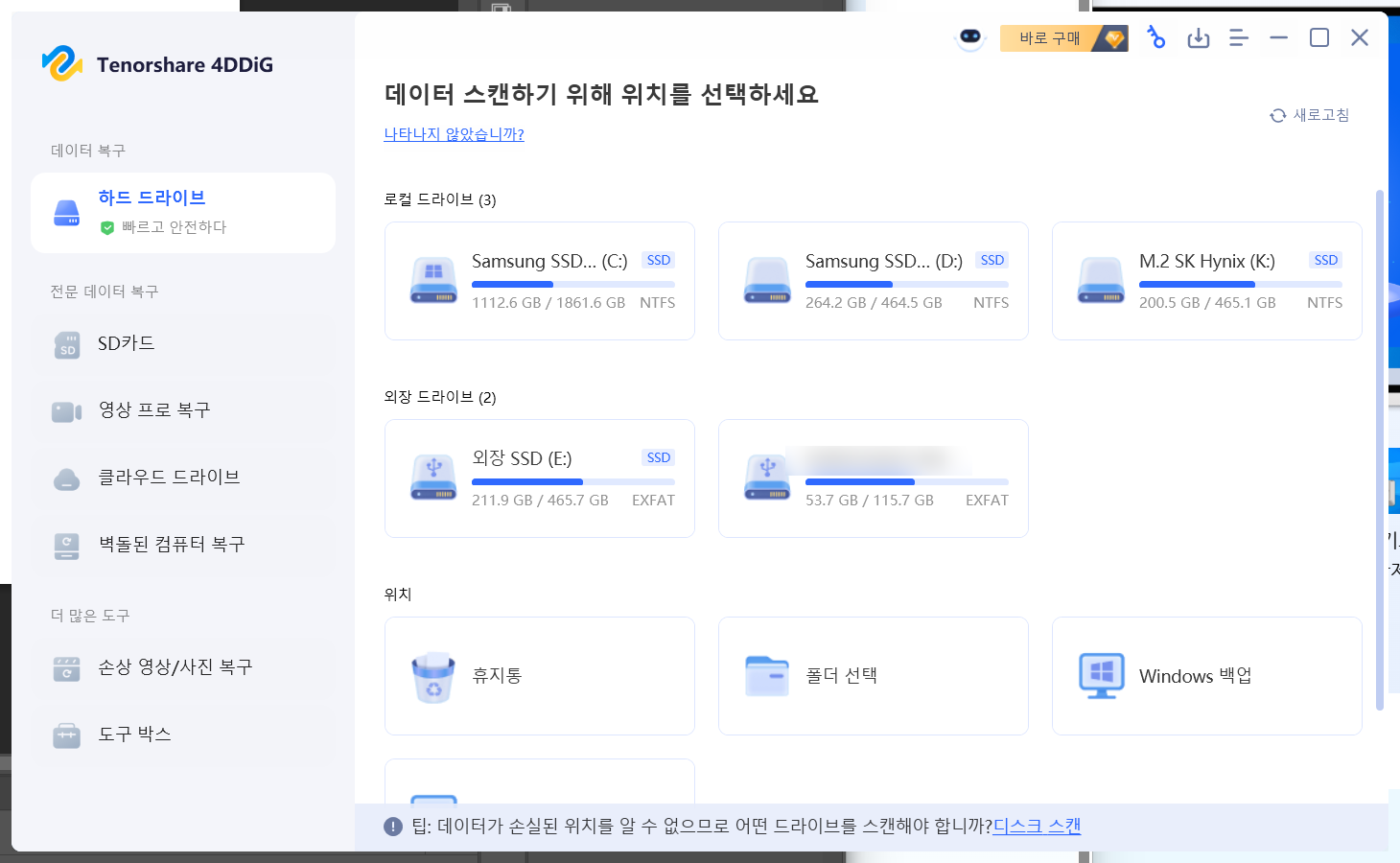Click the K: drive usage bar
The width and height of the screenshot is (1400, 863).
click(x=1241, y=285)
